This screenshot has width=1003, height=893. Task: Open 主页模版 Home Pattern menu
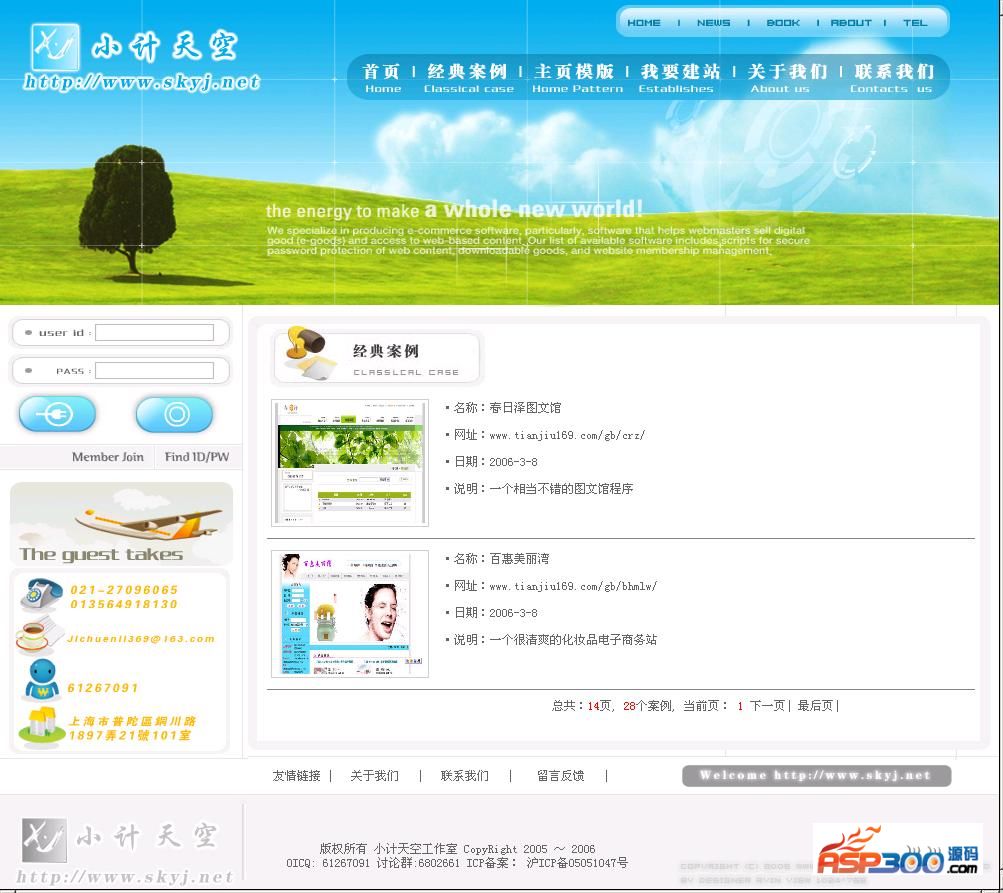pyautogui.click(x=576, y=78)
